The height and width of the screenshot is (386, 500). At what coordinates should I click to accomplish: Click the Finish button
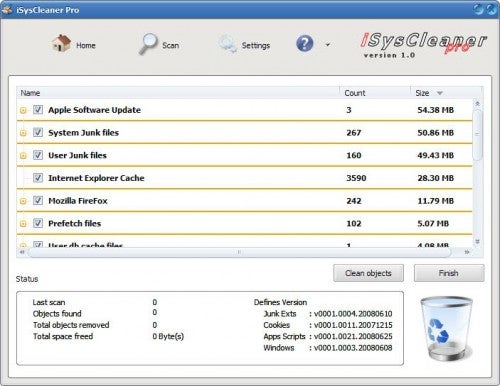click(x=449, y=273)
